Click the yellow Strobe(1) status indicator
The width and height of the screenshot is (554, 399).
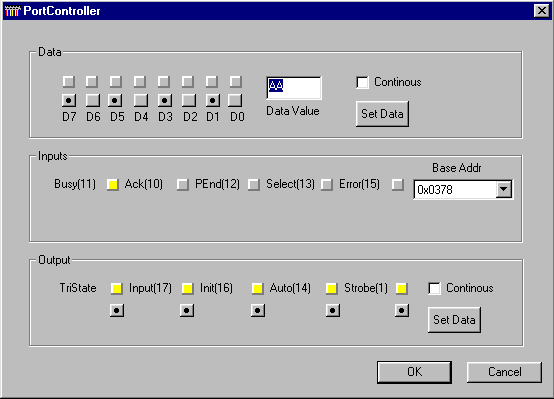(x=402, y=288)
